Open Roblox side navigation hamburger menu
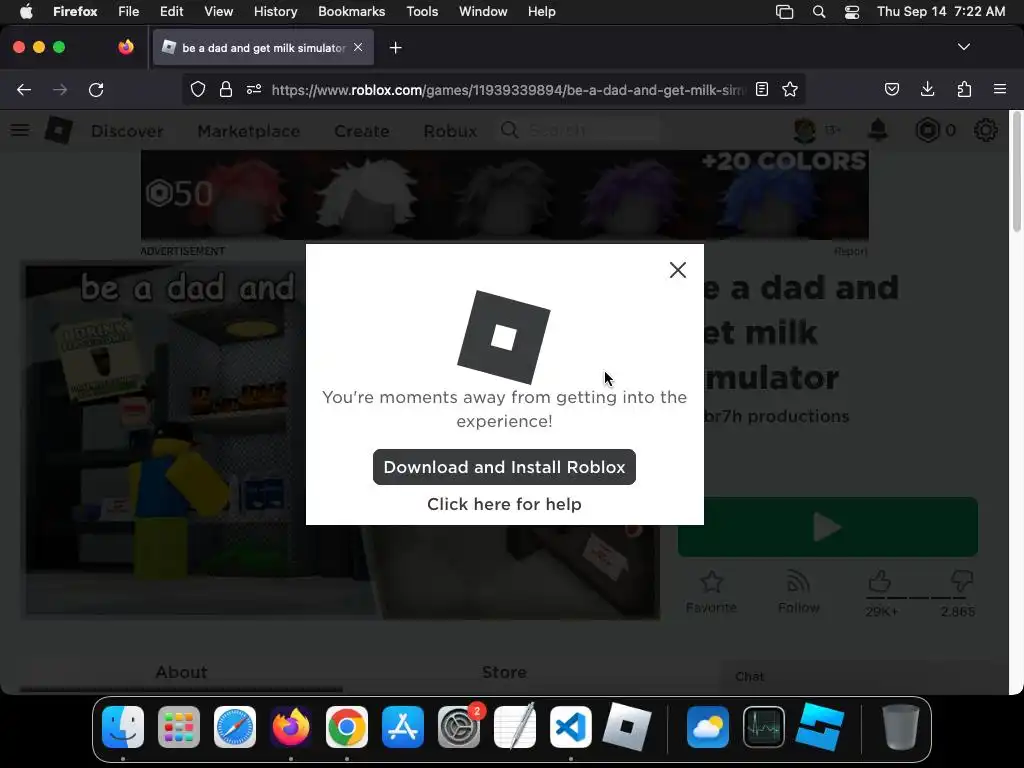1024x768 pixels. point(20,130)
